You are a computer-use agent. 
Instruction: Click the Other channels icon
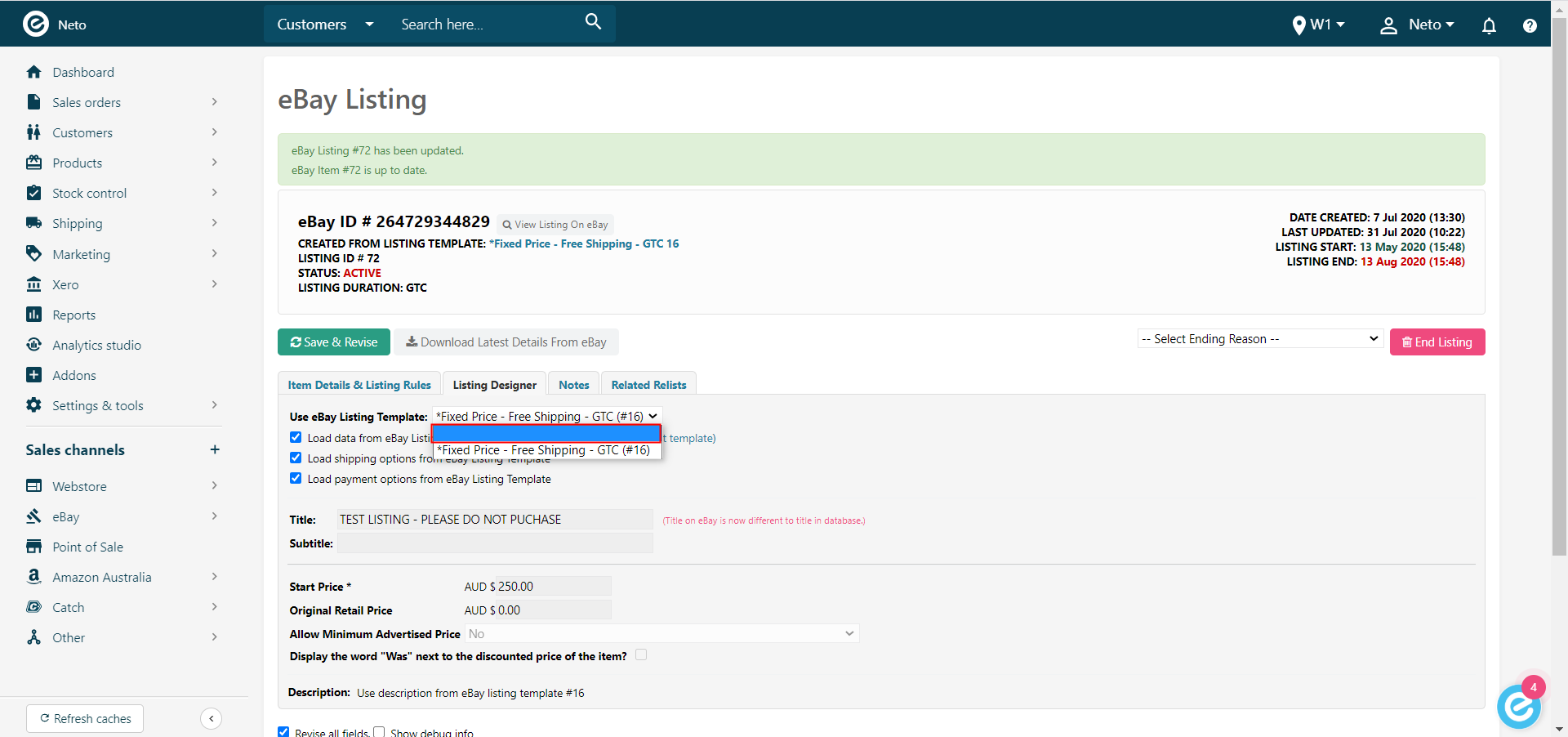click(33, 637)
